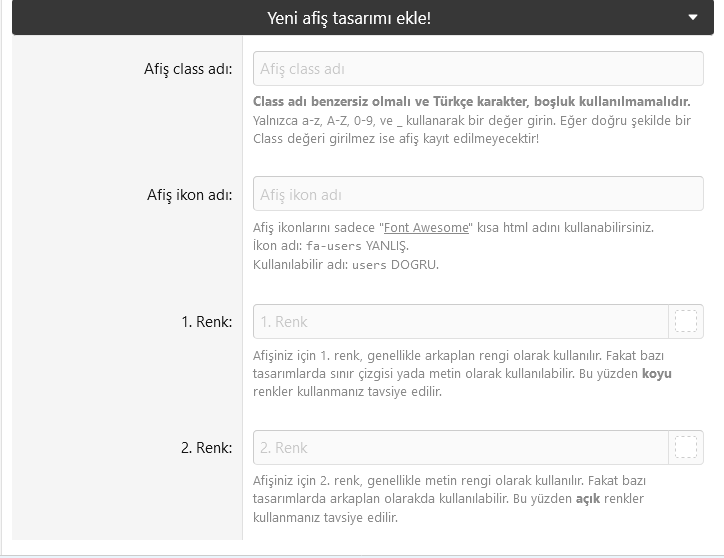724x558 pixels.
Task: Click the "Afiş class adı:" label
Action: pyautogui.click(x=188, y=69)
